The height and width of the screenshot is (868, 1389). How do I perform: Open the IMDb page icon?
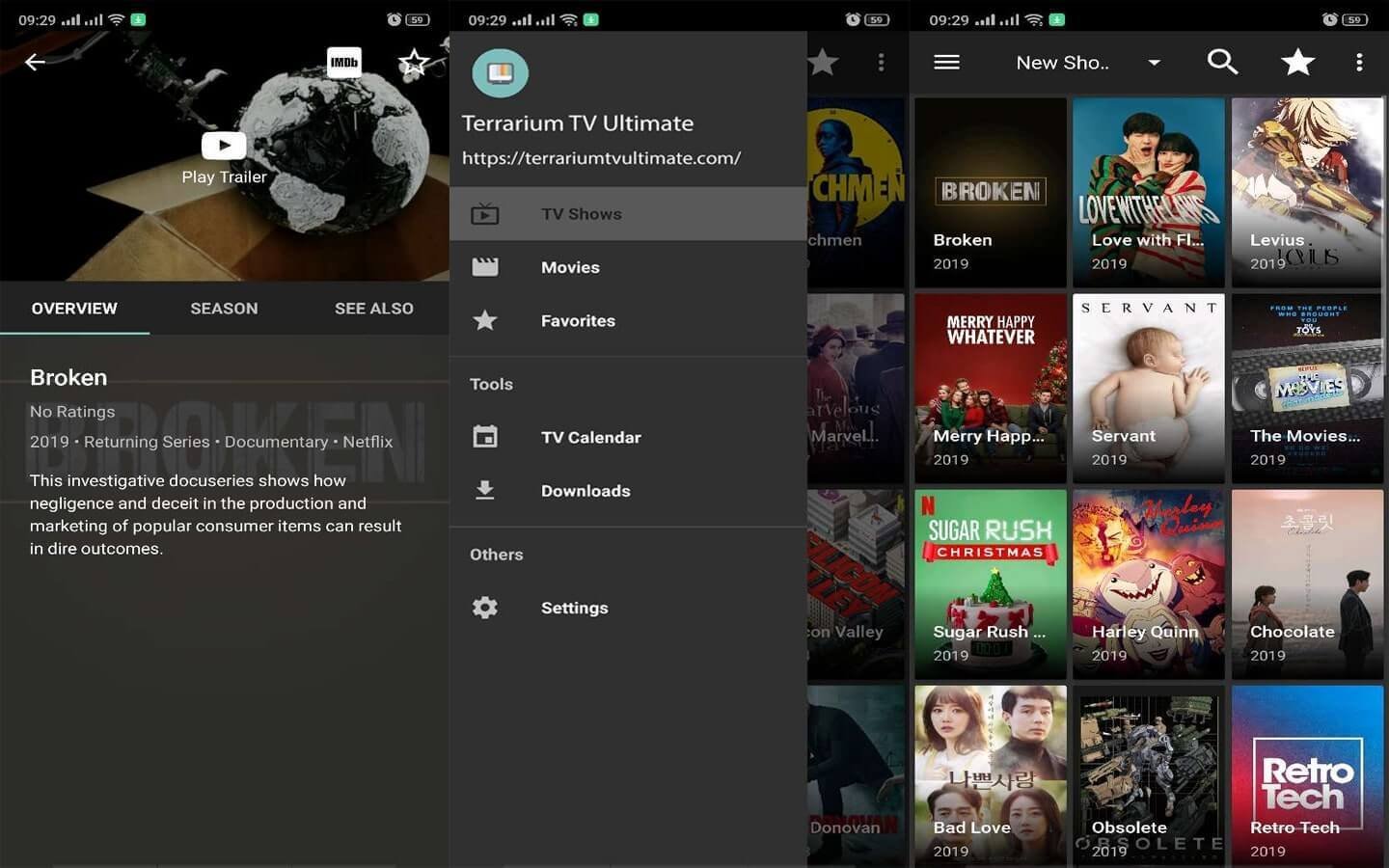click(x=344, y=62)
